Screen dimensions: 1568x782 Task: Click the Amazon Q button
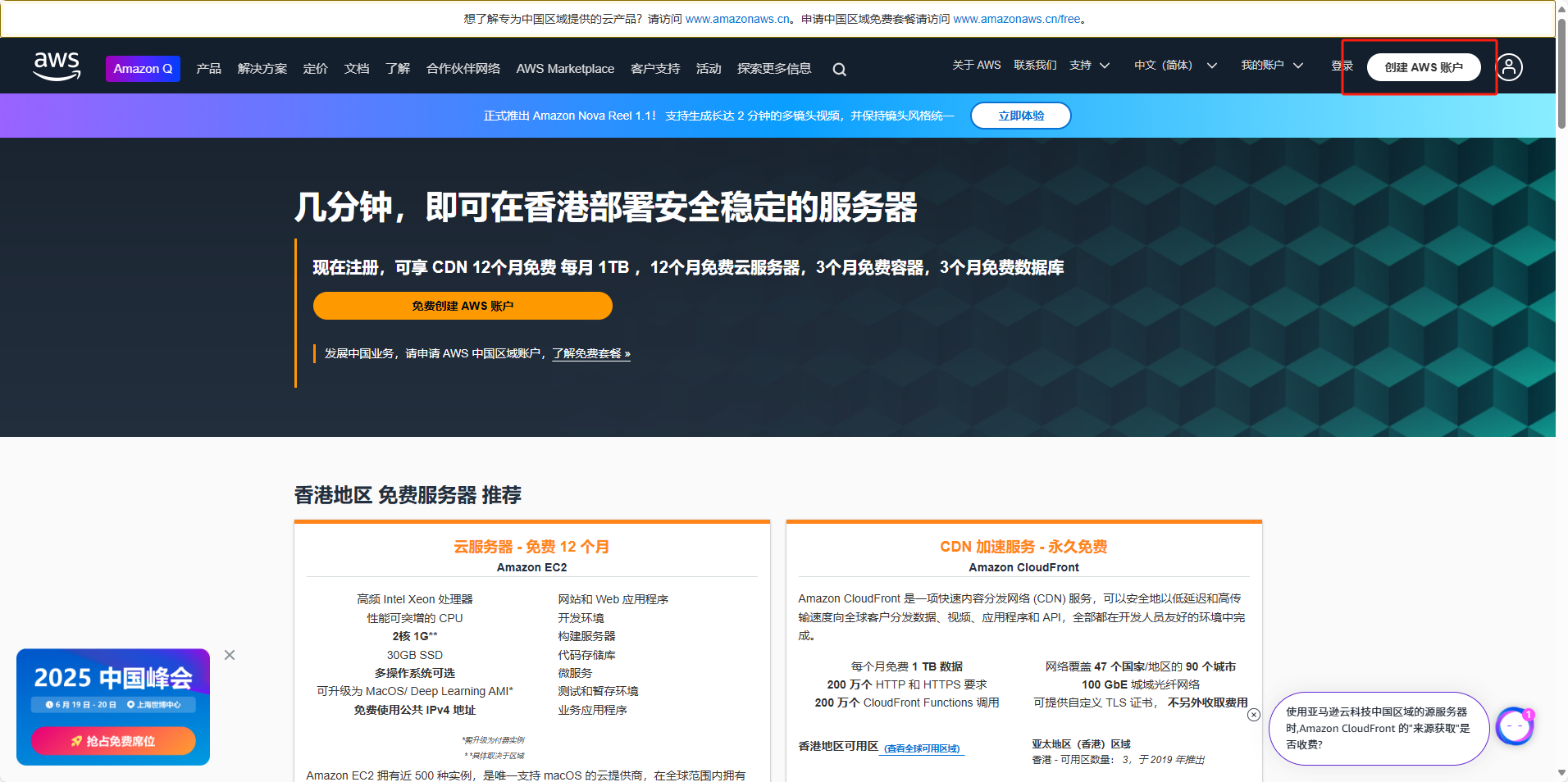pos(143,69)
